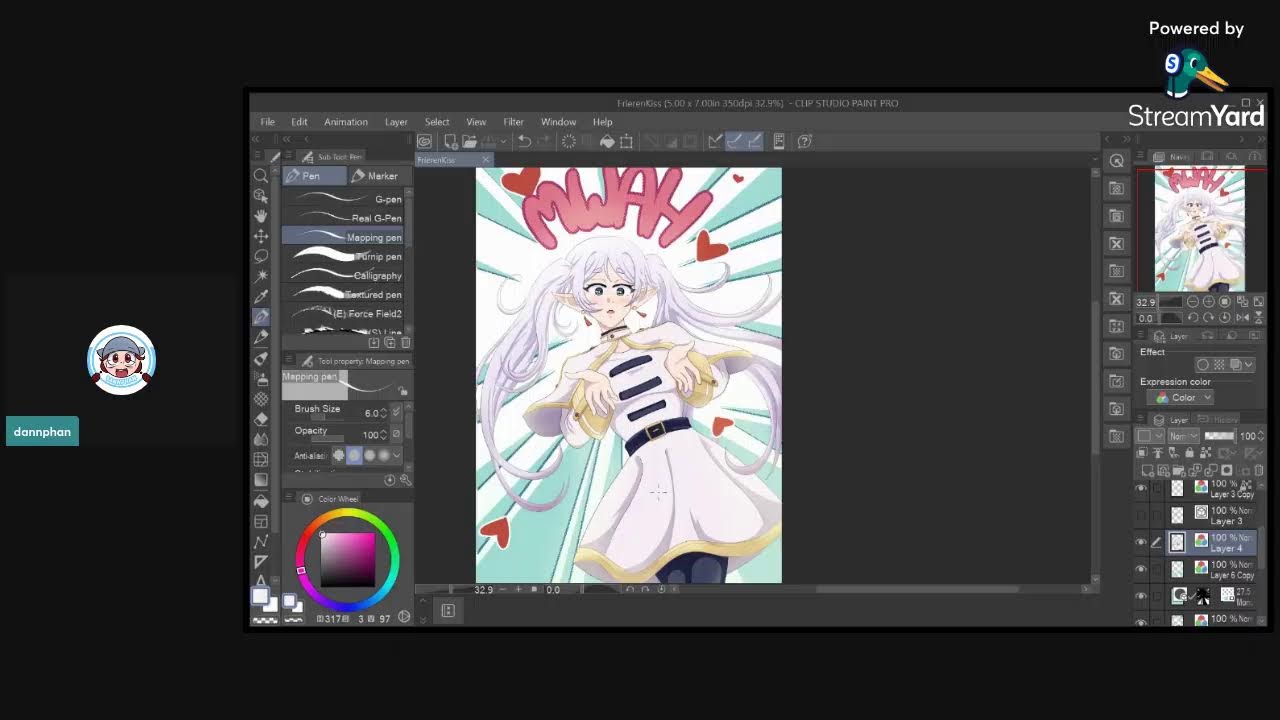Select the Auto select wand tool
The image size is (1280, 720).
(261, 276)
